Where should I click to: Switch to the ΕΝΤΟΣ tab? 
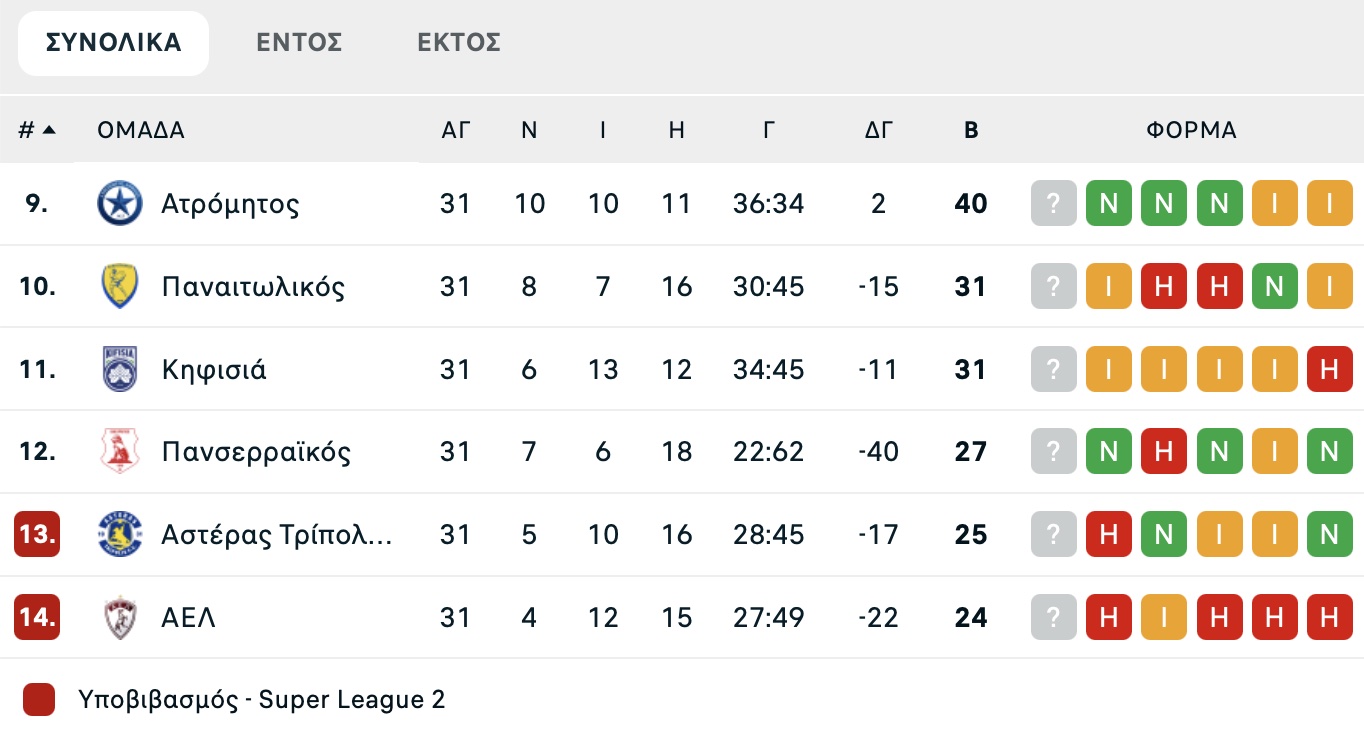[299, 43]
